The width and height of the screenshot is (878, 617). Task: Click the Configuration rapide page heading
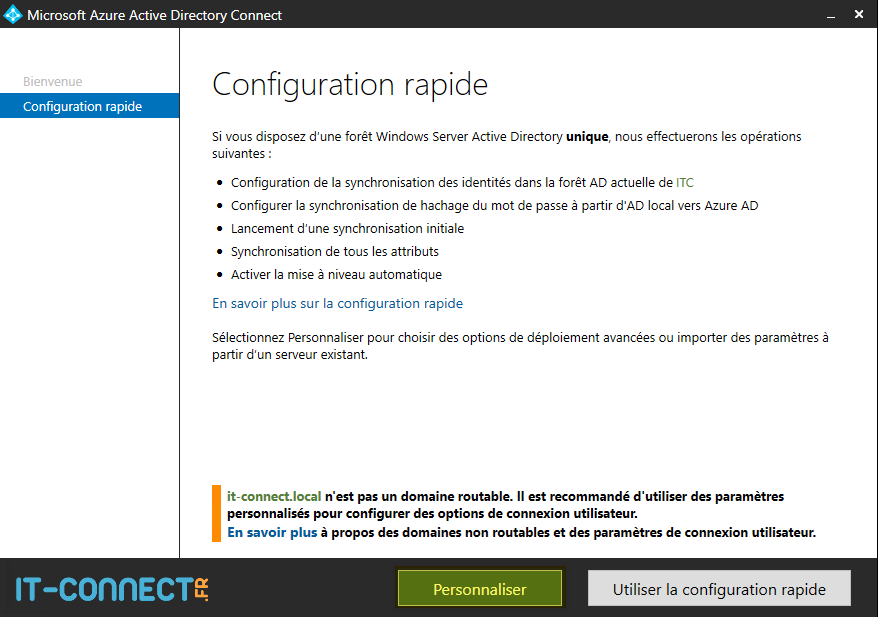pos(349,85)
